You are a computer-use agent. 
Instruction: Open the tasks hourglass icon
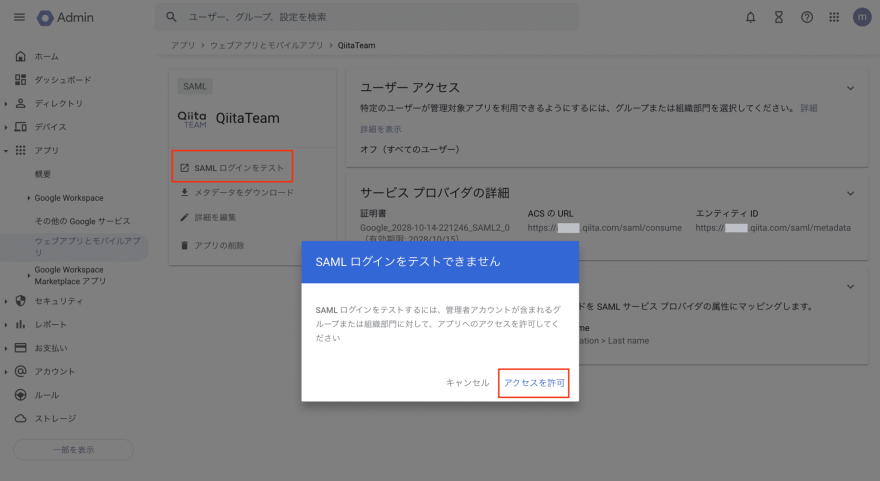pyautogui.click(x=778, y=17)
